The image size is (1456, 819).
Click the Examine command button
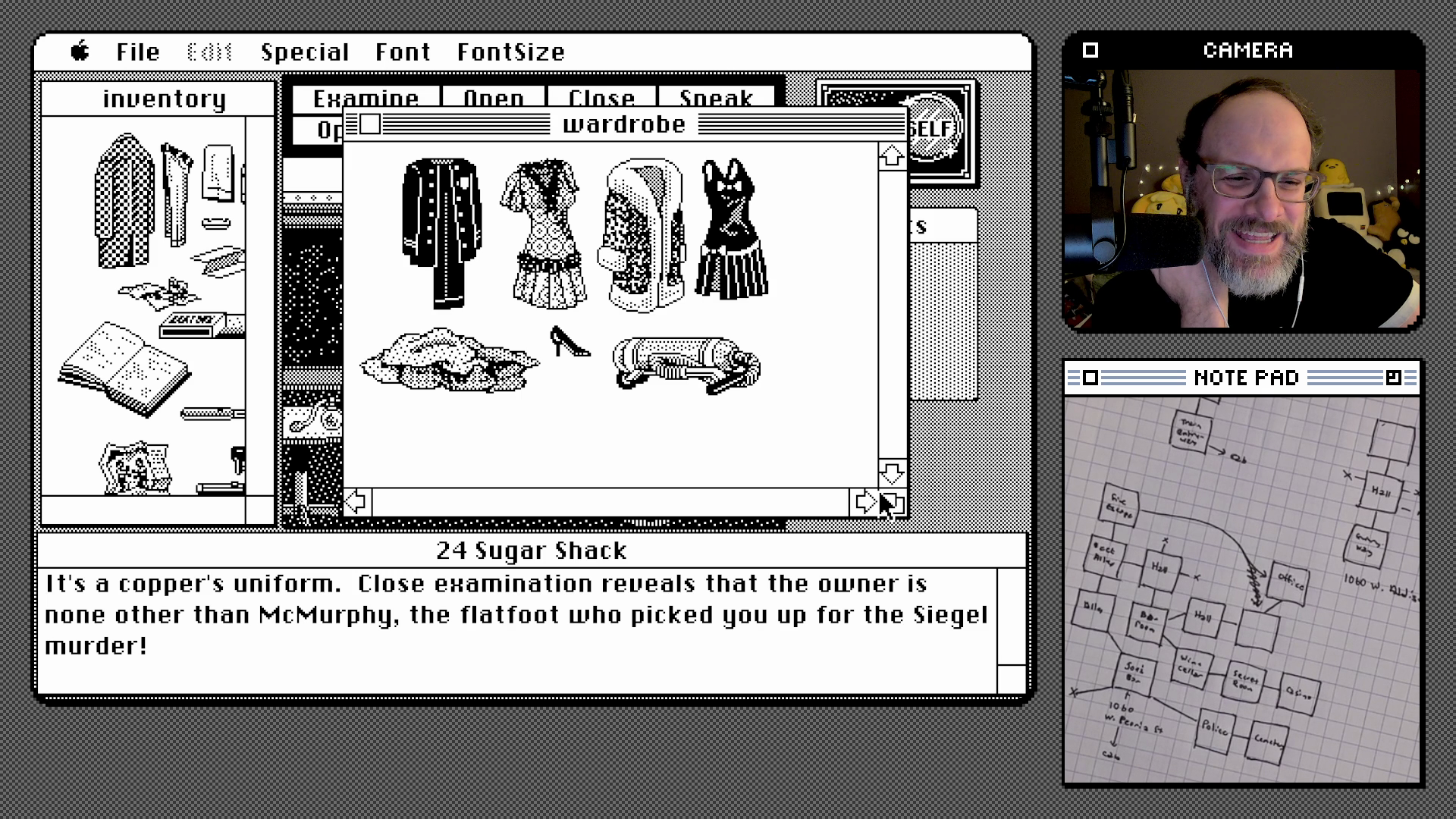[366, 97]
